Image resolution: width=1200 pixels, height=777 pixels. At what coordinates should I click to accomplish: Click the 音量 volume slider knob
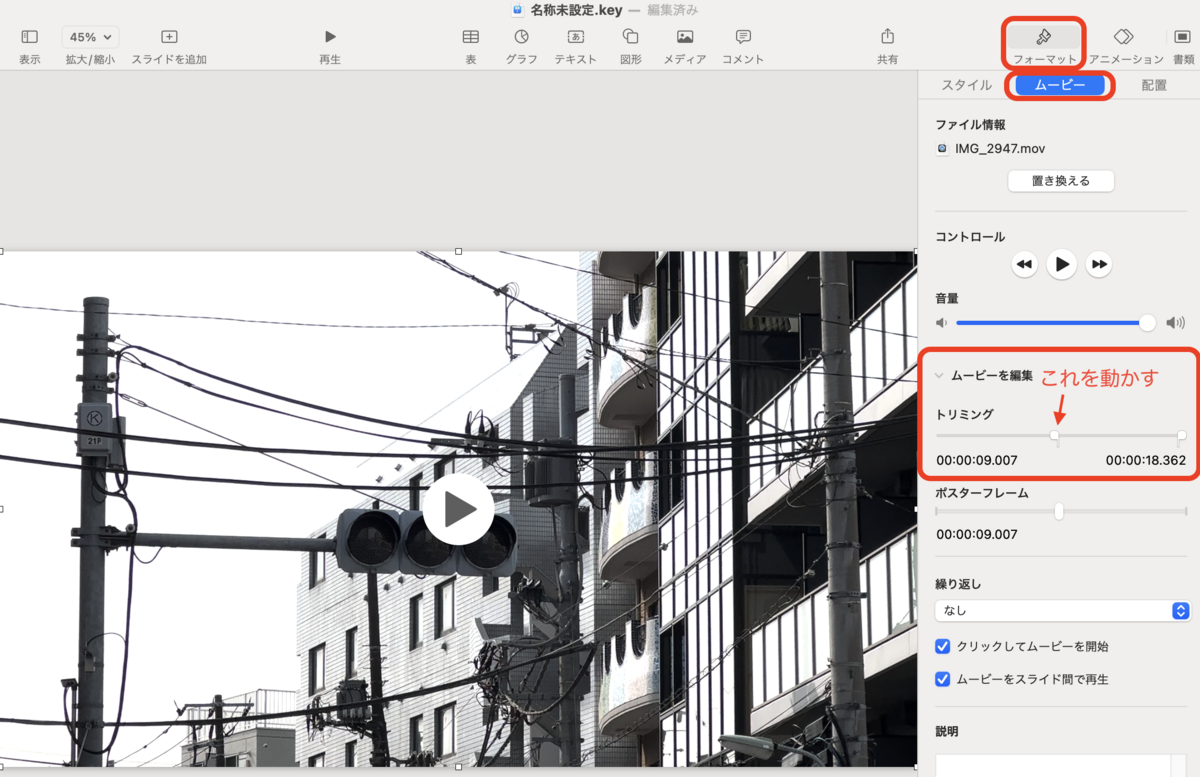point(1147,322)
